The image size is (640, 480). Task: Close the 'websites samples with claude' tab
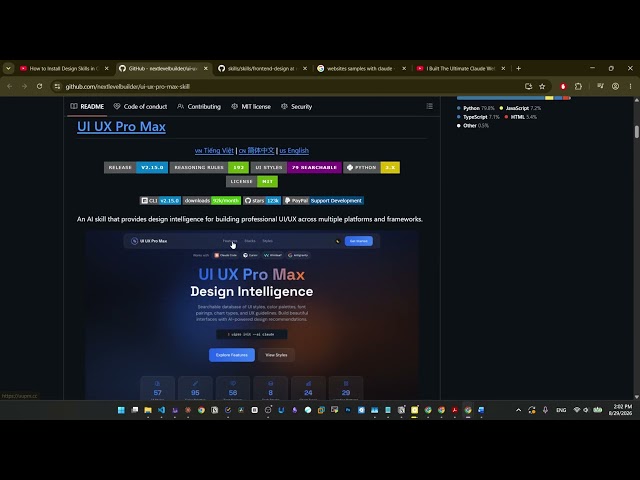(x=404, y=69)
